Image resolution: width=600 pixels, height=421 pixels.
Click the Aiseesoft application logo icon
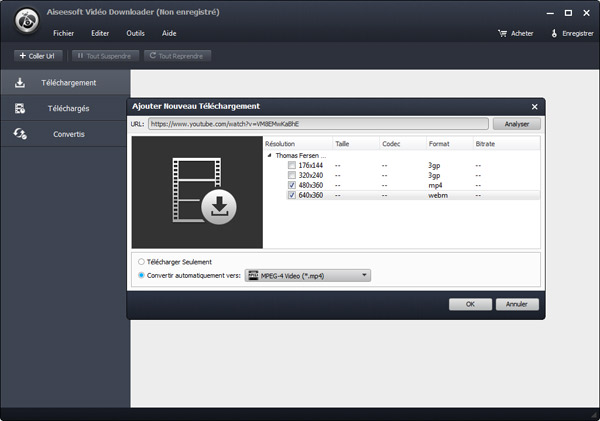27,21
